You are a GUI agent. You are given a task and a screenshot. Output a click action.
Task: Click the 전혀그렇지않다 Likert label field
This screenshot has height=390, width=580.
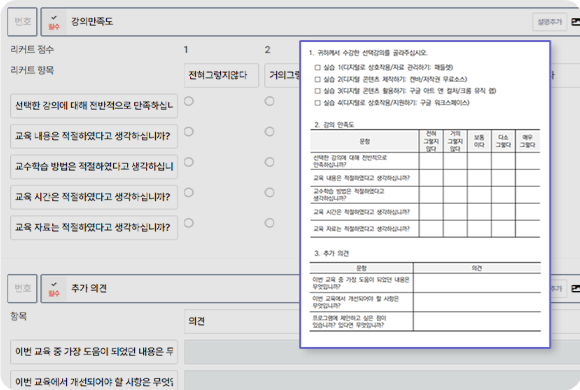[221, 75]
